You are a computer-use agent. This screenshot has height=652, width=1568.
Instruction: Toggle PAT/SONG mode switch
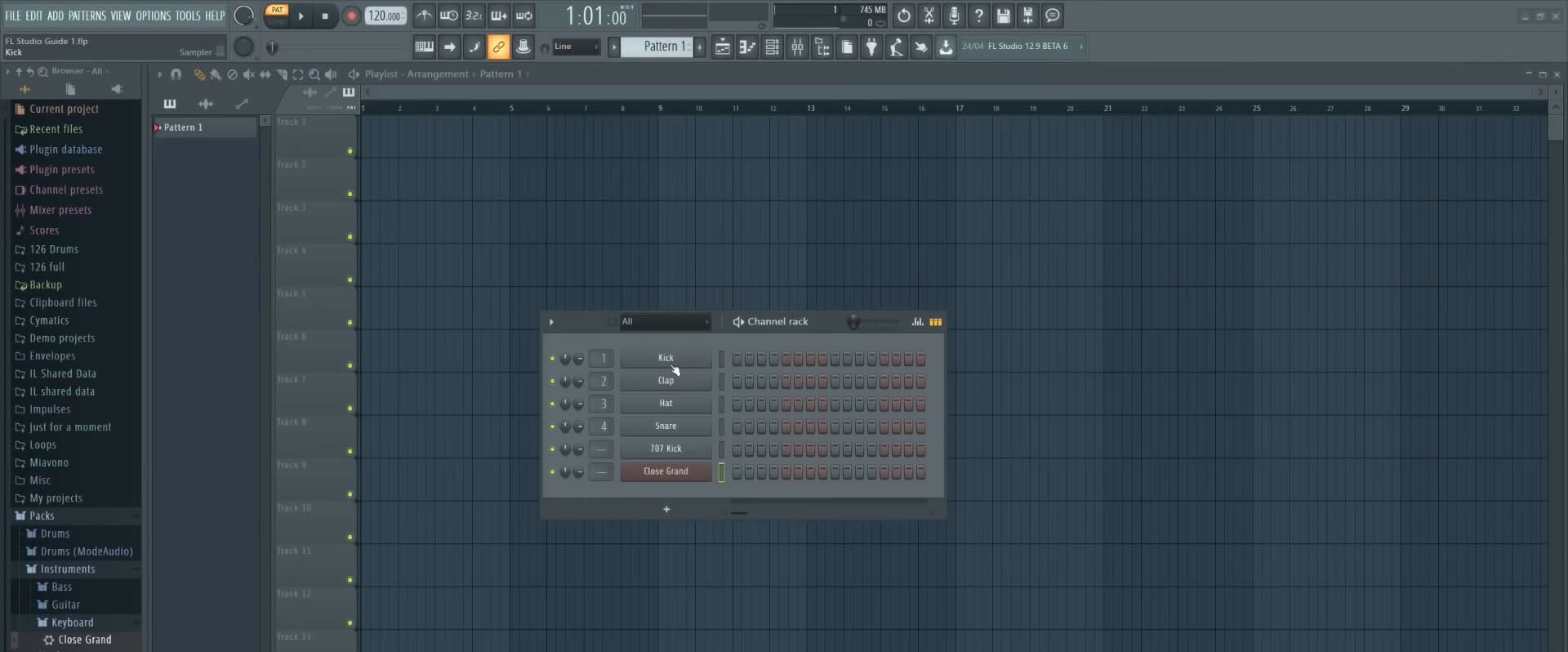point(277,16)
